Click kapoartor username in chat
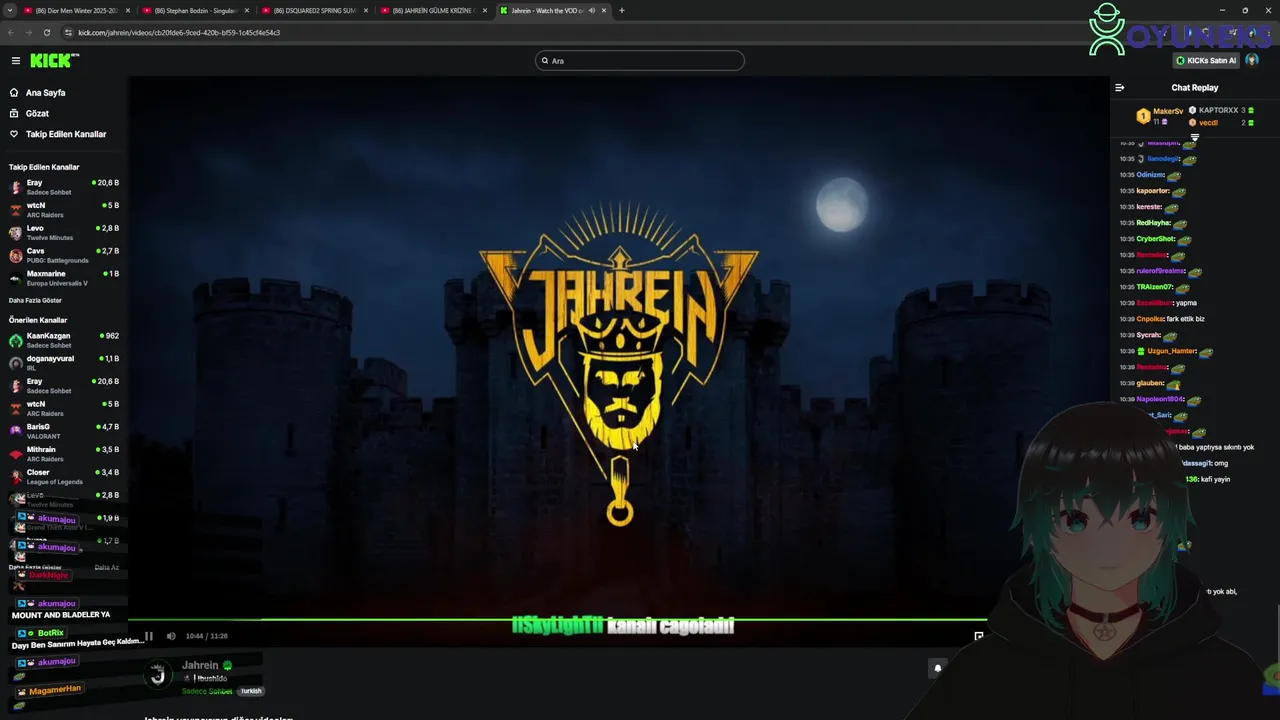1280x720 pixels. pos(1153,191)
